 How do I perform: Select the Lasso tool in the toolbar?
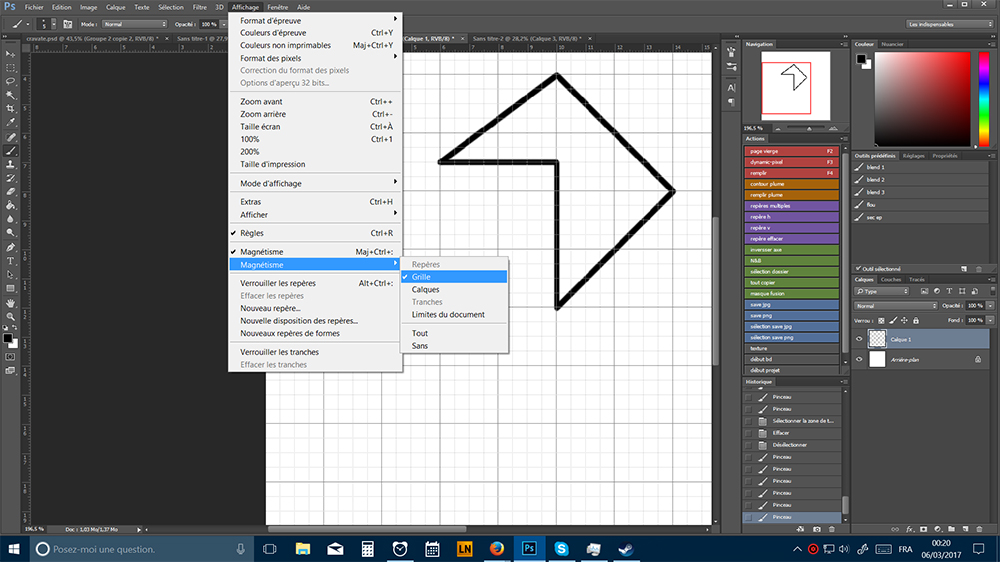[x=11, y=80]
